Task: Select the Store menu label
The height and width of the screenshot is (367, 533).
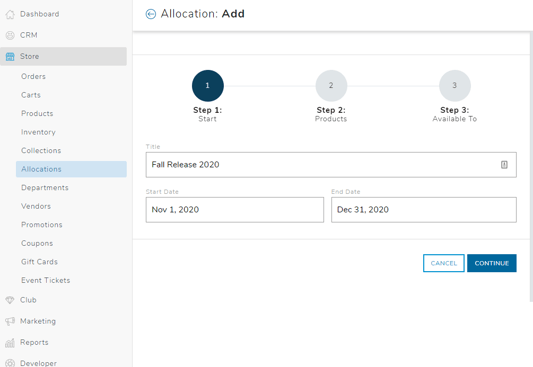Action: (29, 56)
